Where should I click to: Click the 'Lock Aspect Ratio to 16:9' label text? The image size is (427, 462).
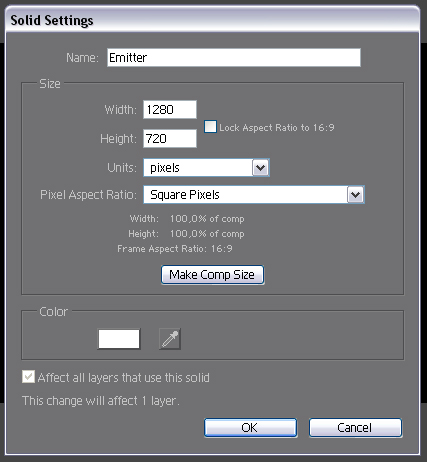277,128
